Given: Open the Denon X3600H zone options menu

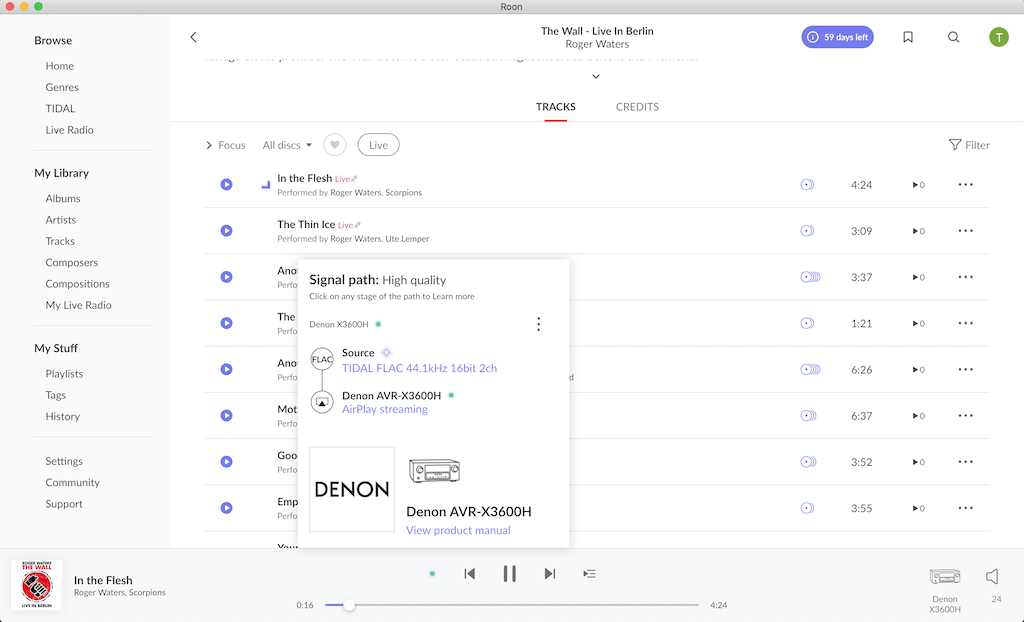Looking at the screenshot, I should click(x=538, y=324).
